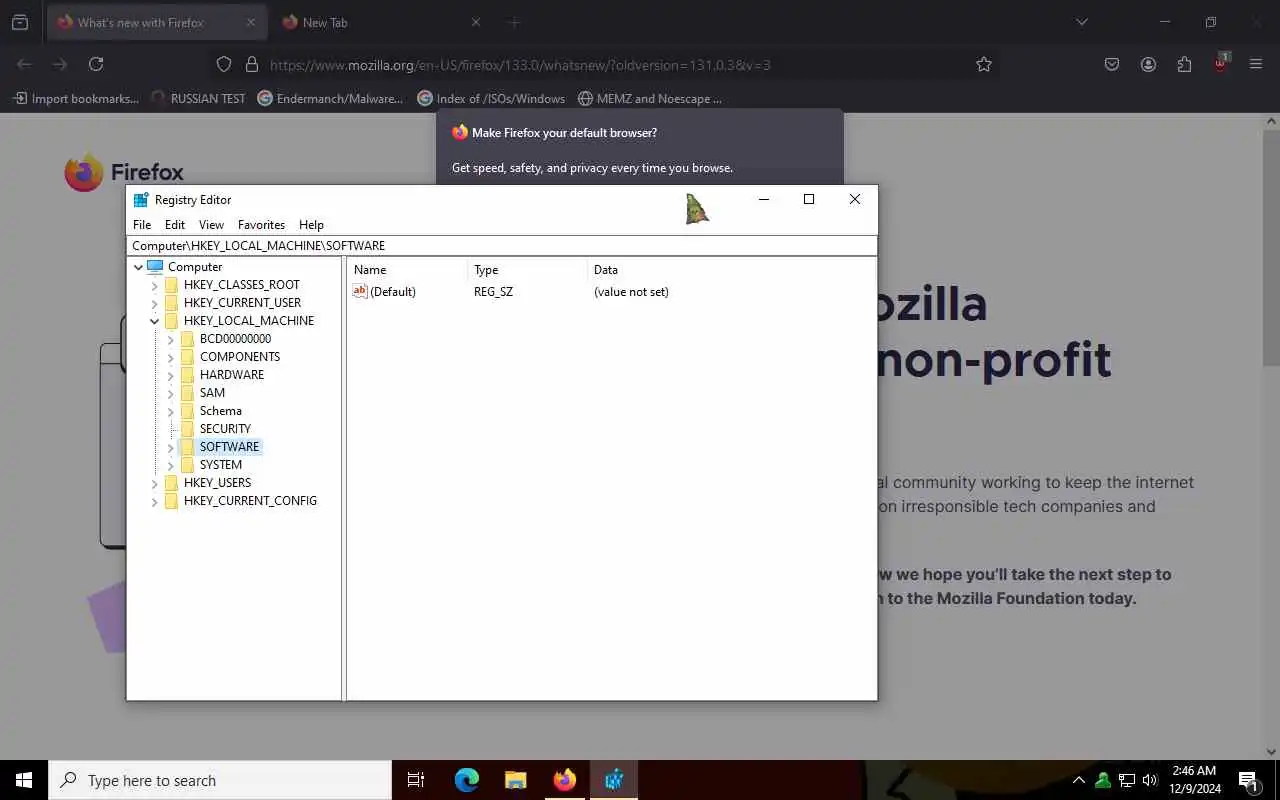Expand the SYSTEM key
The height and width of the screenshot is (800, 1280).
[x=170, y=465]
